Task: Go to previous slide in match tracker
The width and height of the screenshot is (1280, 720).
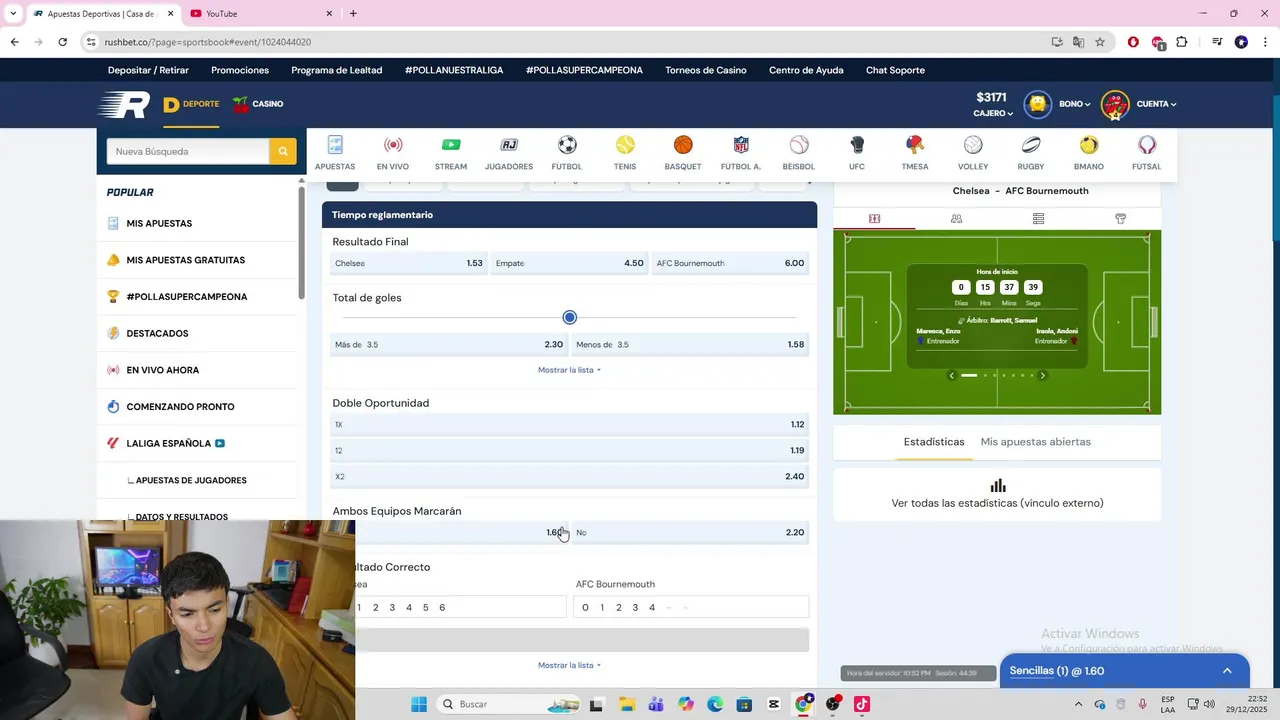Action: click(952, 376)
